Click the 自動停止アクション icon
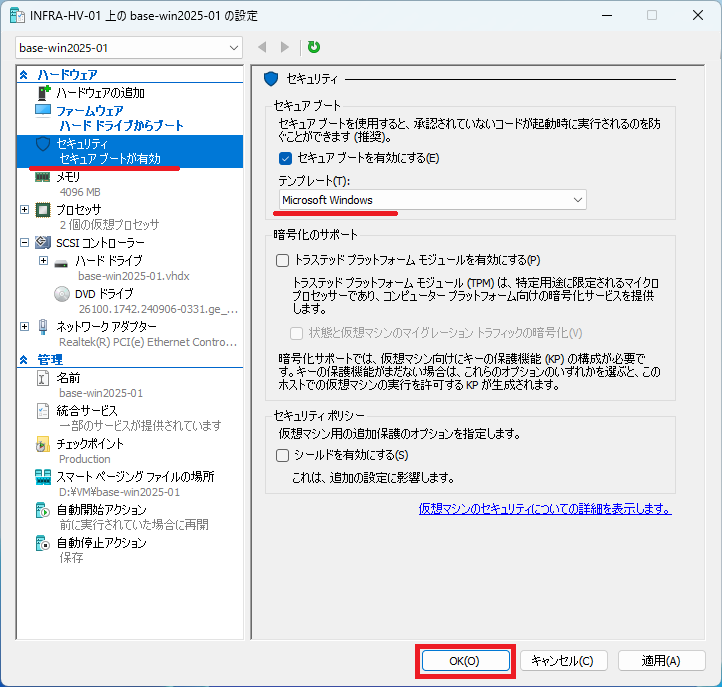Viewport: 722px width, 687px height. (x=43, y=543)
